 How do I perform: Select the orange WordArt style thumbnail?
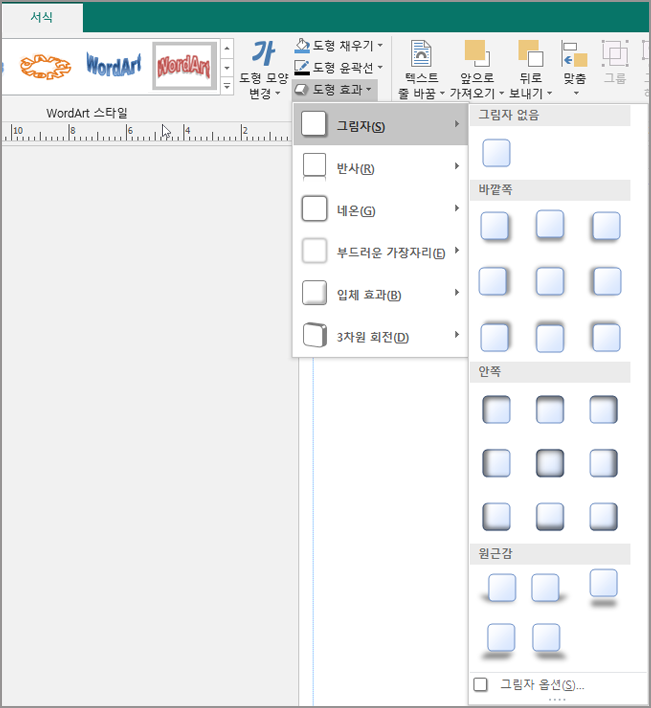[46, 66]
